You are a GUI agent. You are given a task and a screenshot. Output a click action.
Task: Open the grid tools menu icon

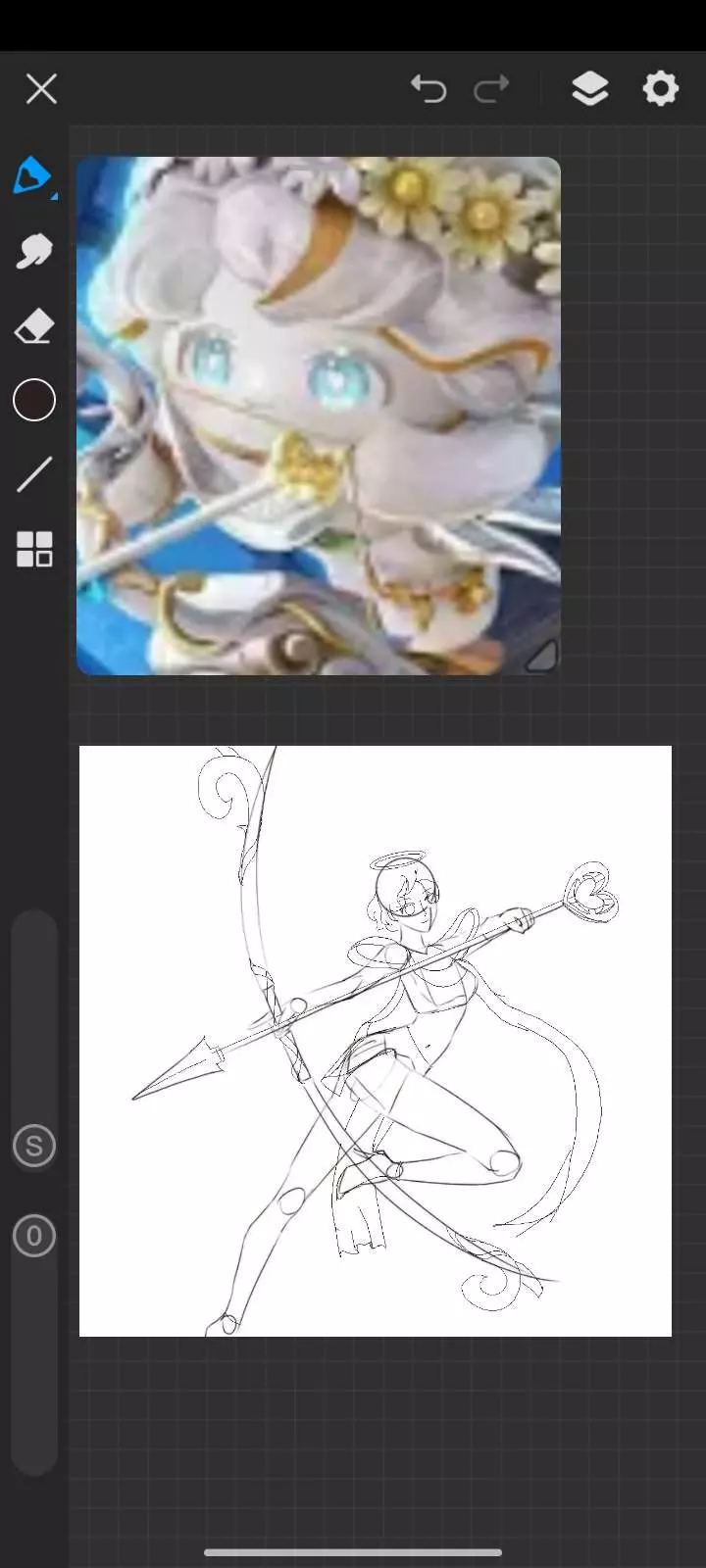click(33, 550)
